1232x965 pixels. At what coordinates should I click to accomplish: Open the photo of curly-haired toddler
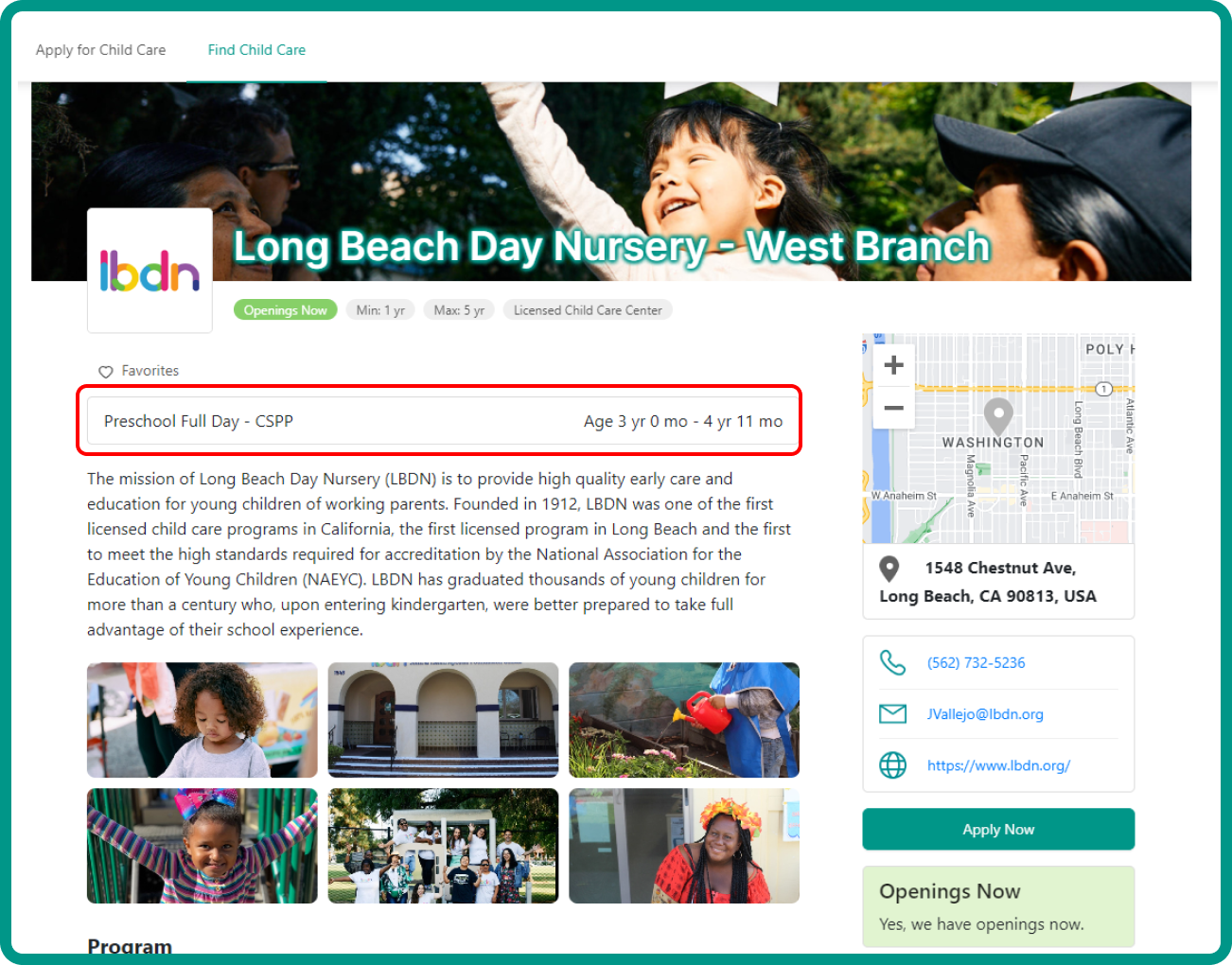[202, 720]
